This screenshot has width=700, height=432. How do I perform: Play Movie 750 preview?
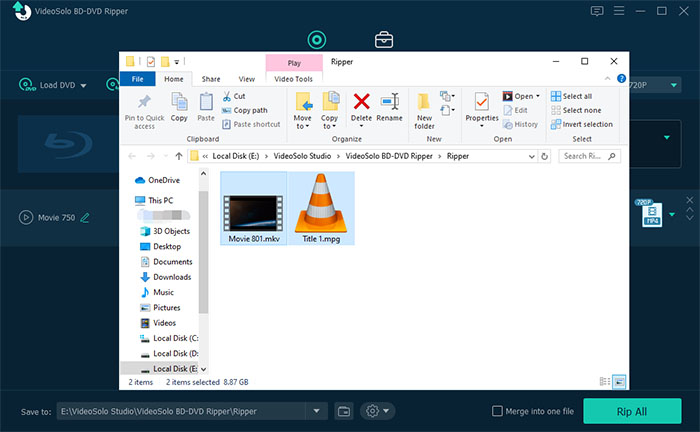coord(26,217)
